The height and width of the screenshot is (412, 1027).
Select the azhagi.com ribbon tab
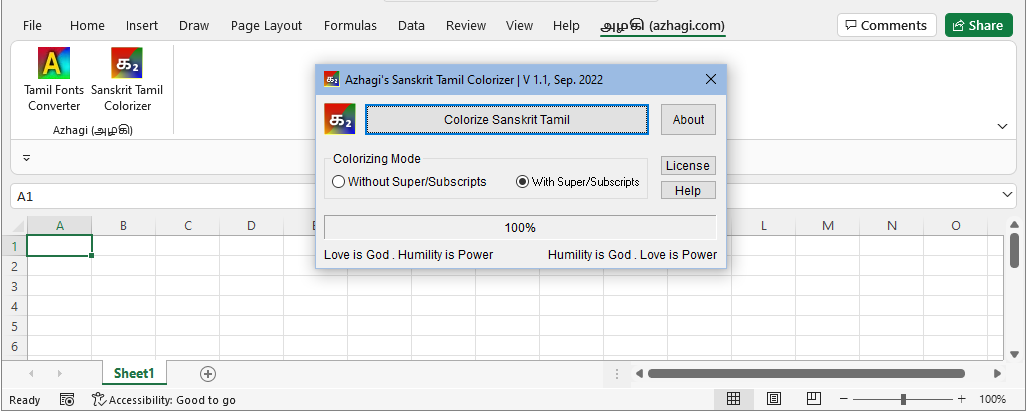click(x=663, y=26)
